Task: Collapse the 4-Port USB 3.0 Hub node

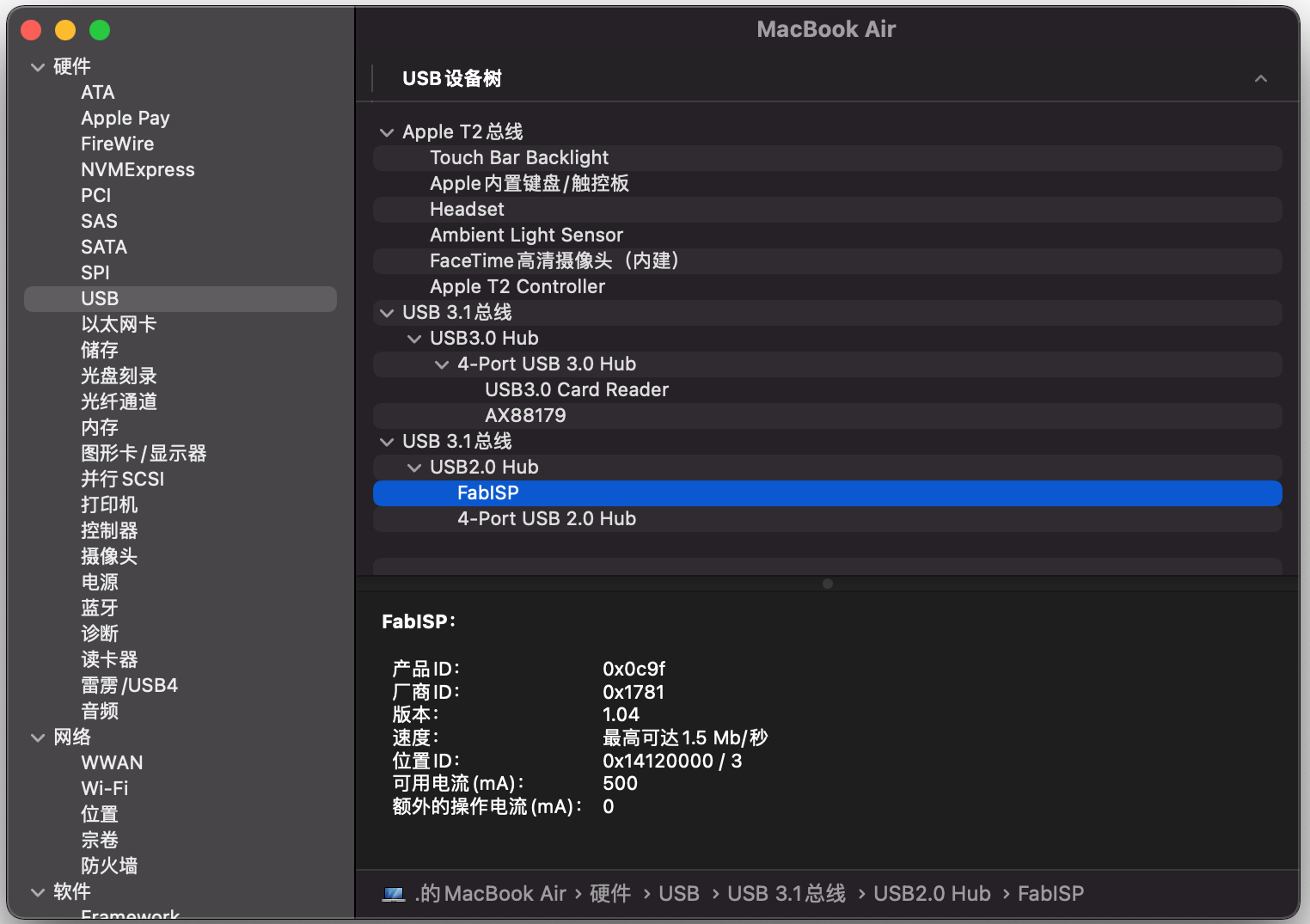Action: pyautogui.click(x=442, y=364)
